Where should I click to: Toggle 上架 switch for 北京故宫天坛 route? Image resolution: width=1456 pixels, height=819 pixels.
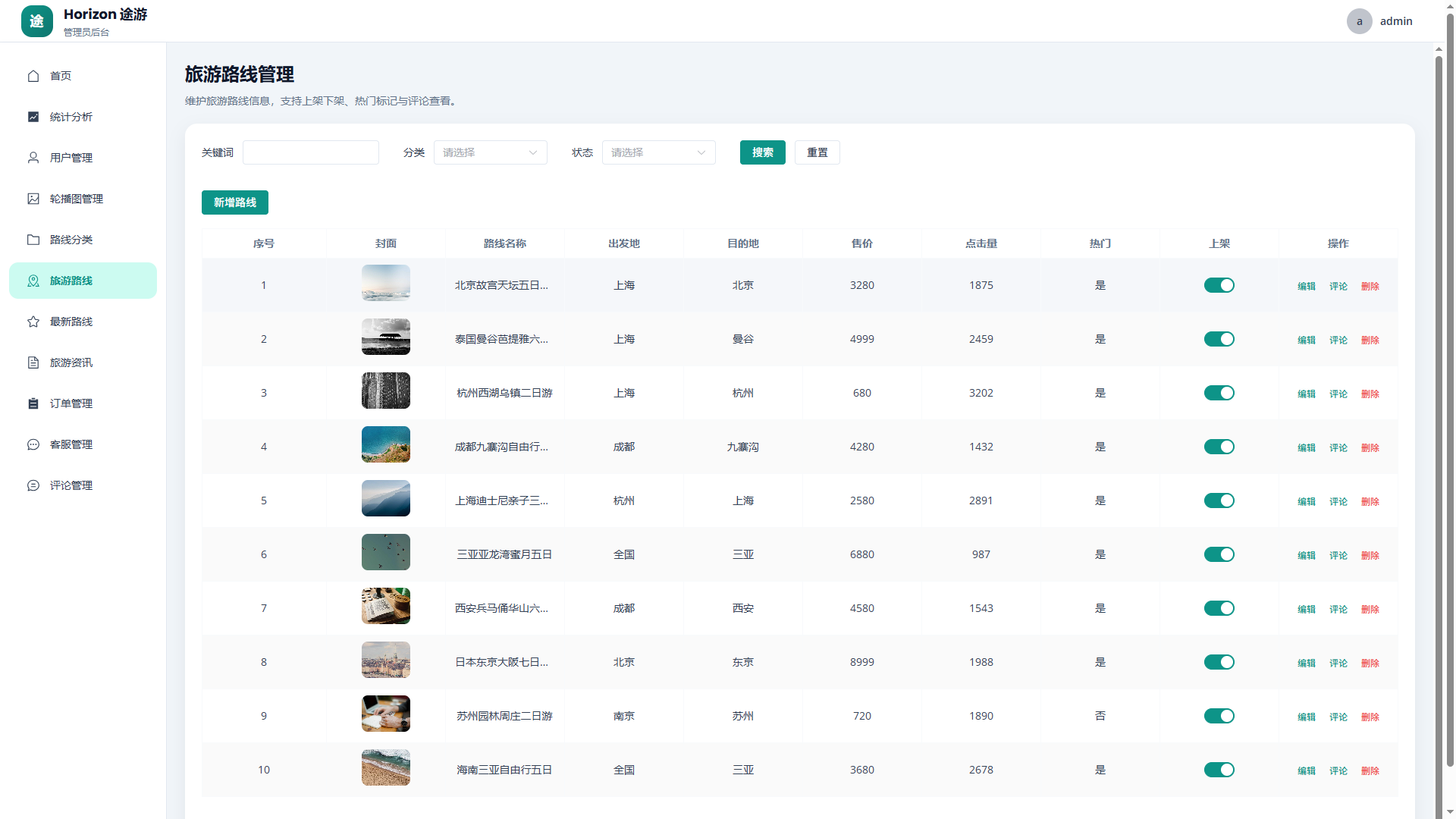pos(1219,285)
